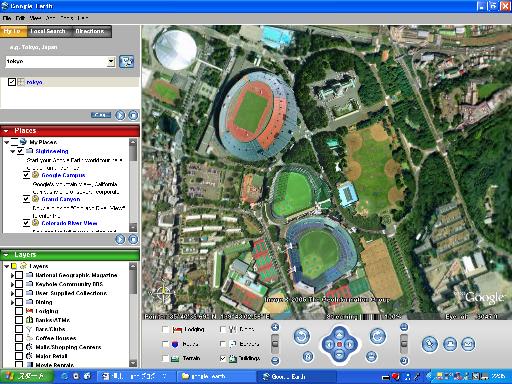Viewport: 512px width, 384px height.
Task: Click the zoom slider handle
Action: (275, 344)
